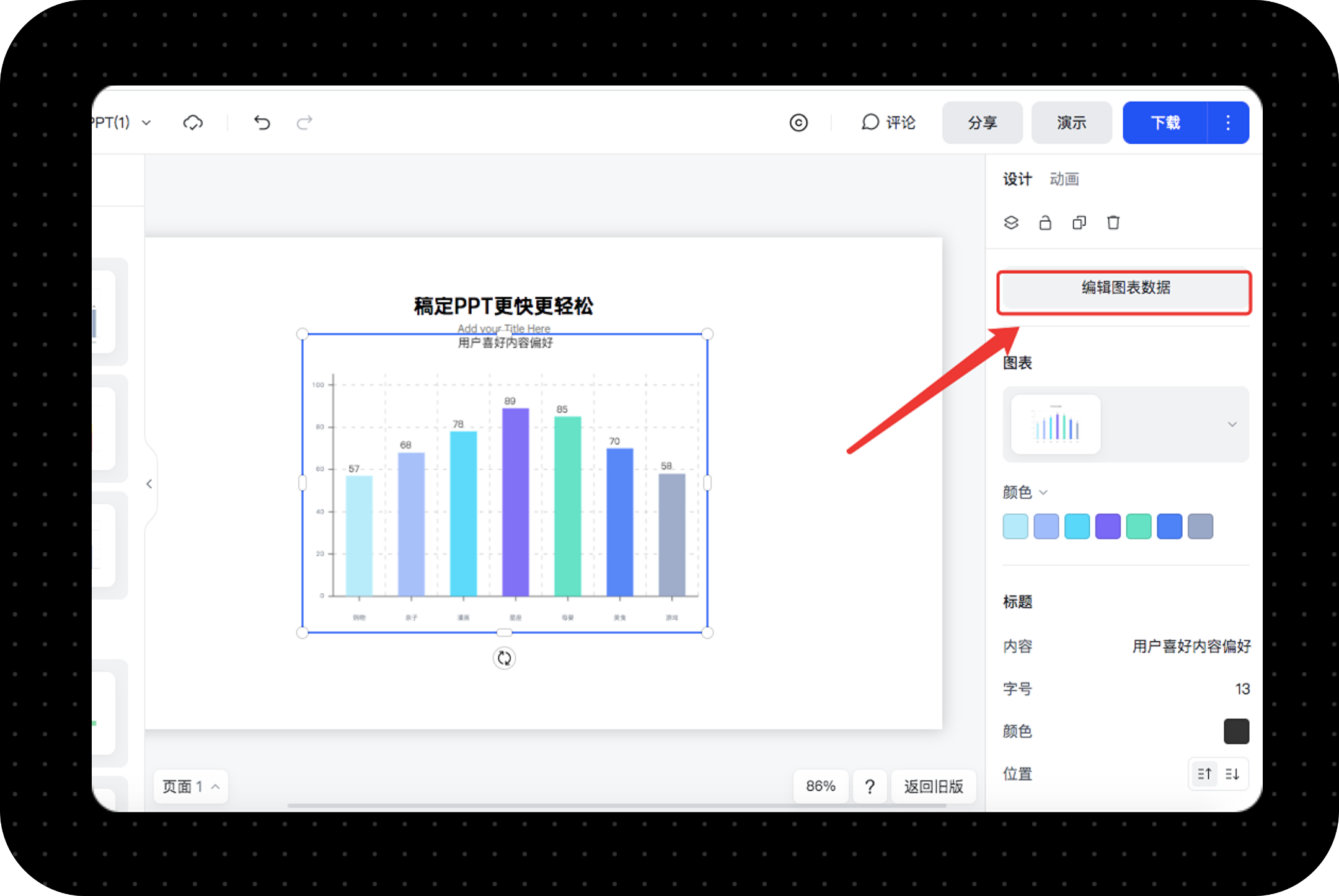Open the chart type dropdown selector
This screenshot has height=896, width=1339.
click(x=1126, y=424)
